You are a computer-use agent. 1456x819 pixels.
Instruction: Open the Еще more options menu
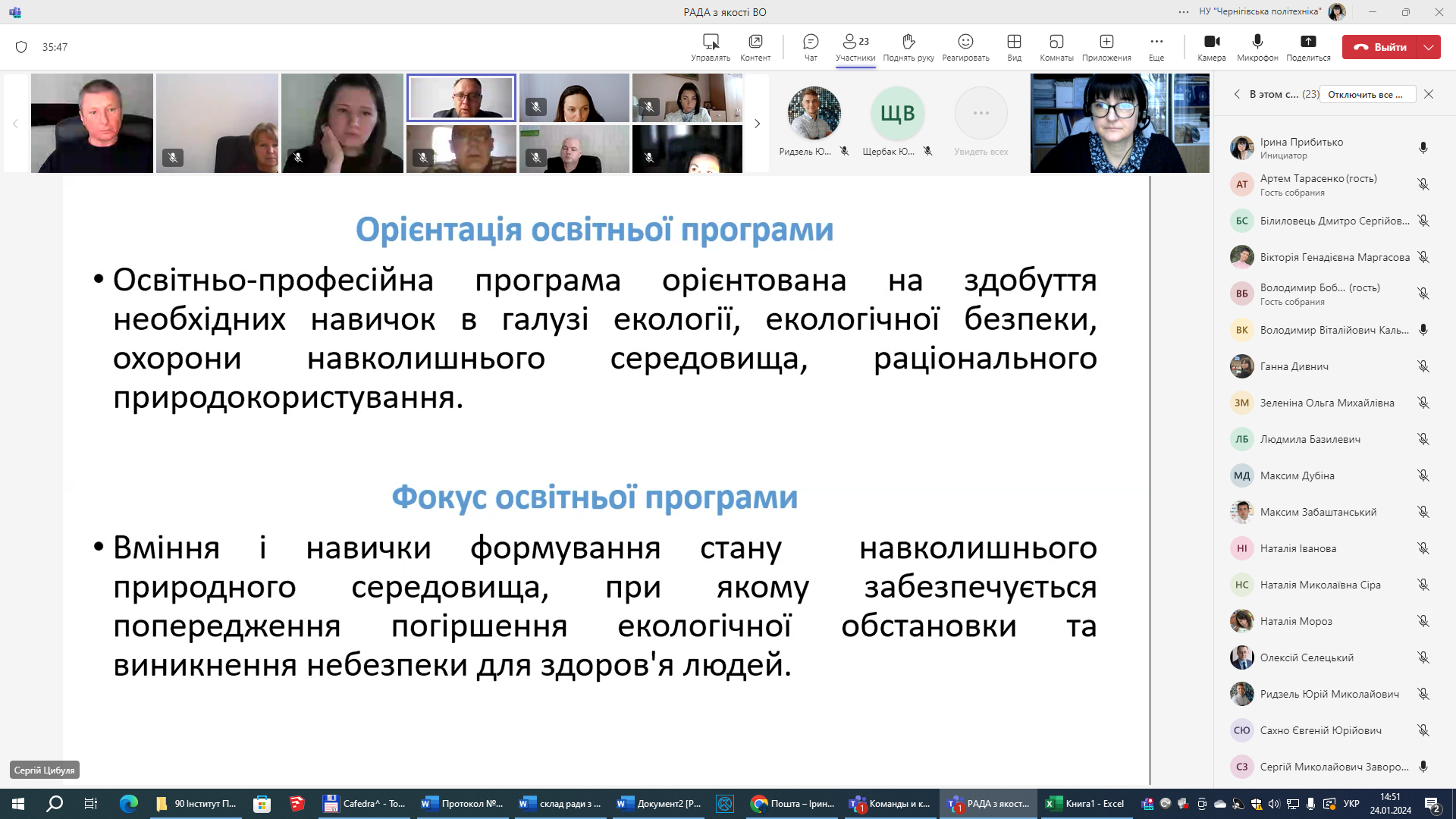pos(1156,42)
